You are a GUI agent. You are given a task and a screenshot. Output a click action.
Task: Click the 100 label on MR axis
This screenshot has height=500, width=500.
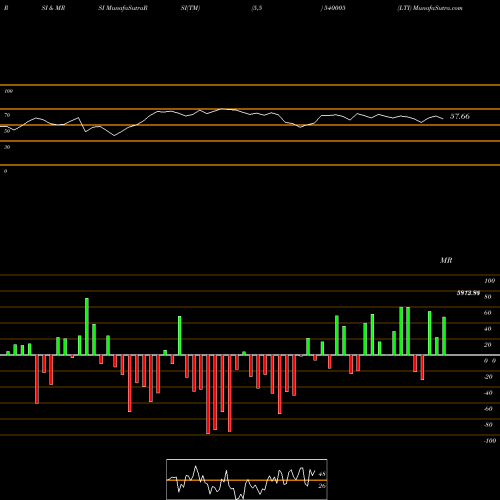click(x=490, y=281)
